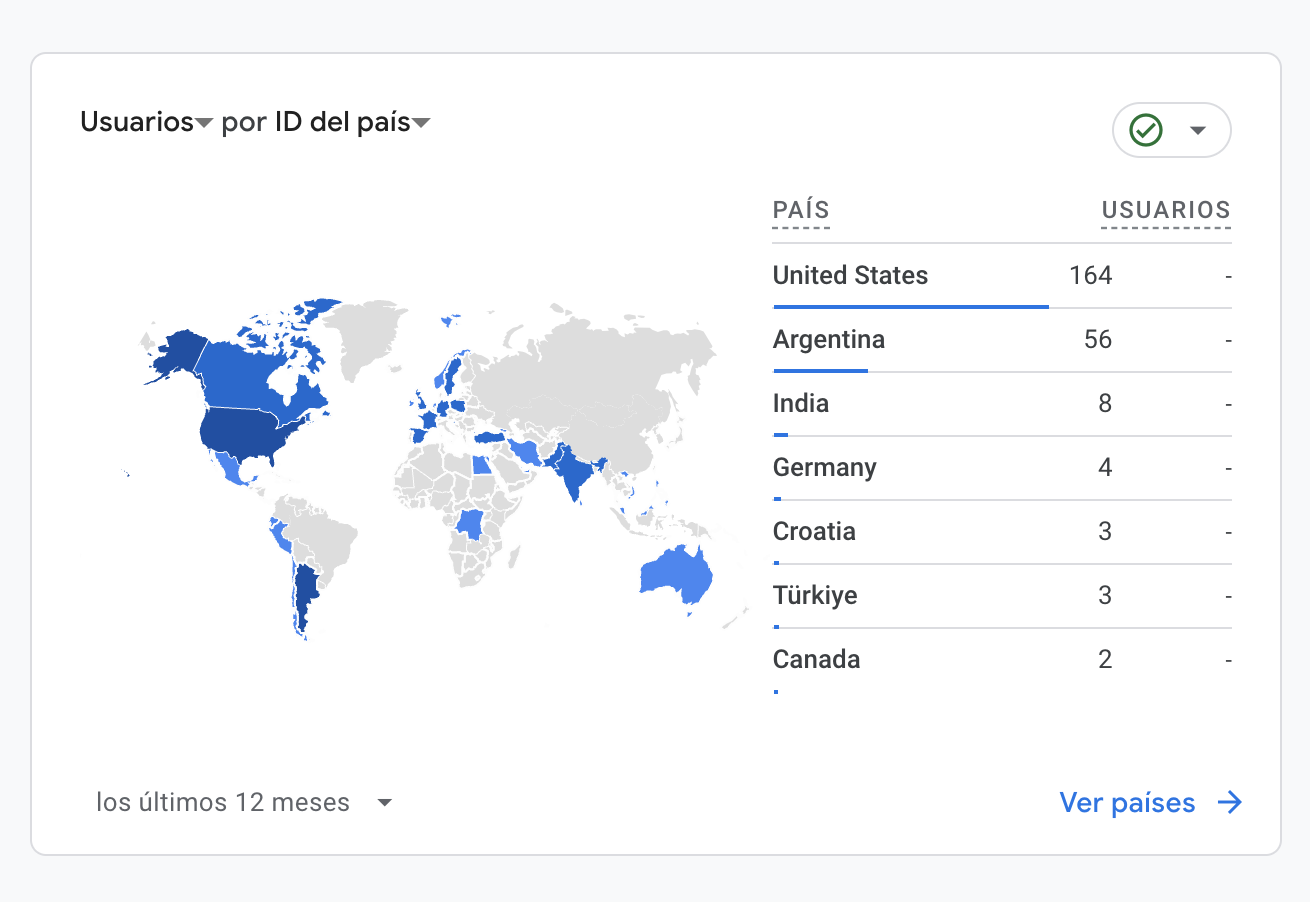This screenshot has width=1310, height=902.
Task: Open the dropdown arrow beside the green checkmark
Action: 1198,131
